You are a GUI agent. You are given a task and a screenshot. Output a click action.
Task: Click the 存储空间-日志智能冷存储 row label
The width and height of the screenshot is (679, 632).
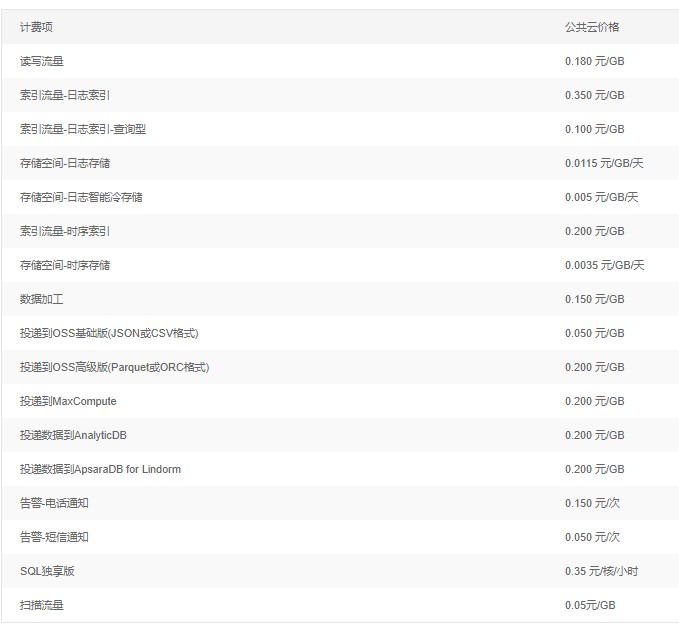pyautogui.click(x=81, y=197)
